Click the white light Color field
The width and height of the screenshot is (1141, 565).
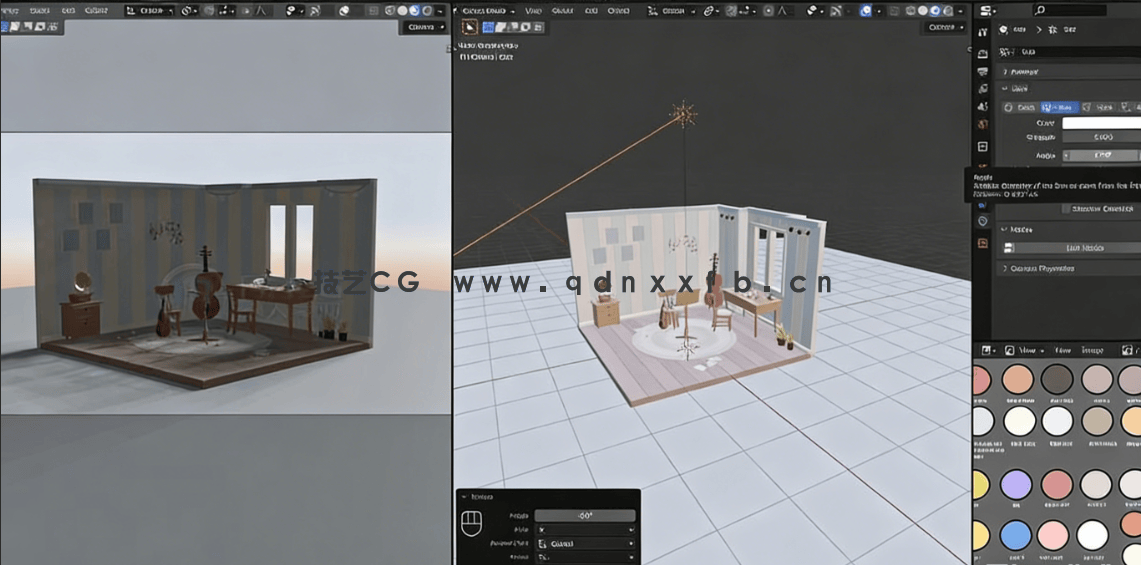(x=1102, y=123)
